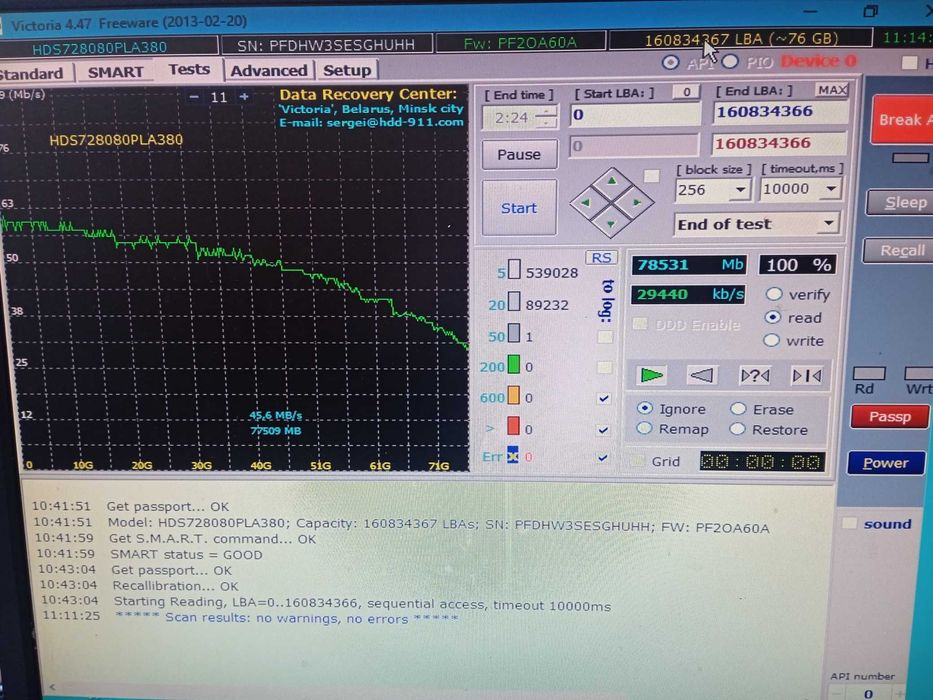Click the 5 ms block color box
Image resolution: width=933 pixels, height=700 pixels.
514,270
